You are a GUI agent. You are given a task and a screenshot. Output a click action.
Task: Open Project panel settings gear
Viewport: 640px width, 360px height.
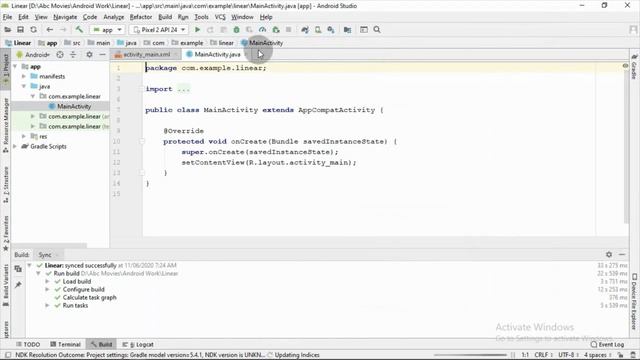click(x=89, y=55)
